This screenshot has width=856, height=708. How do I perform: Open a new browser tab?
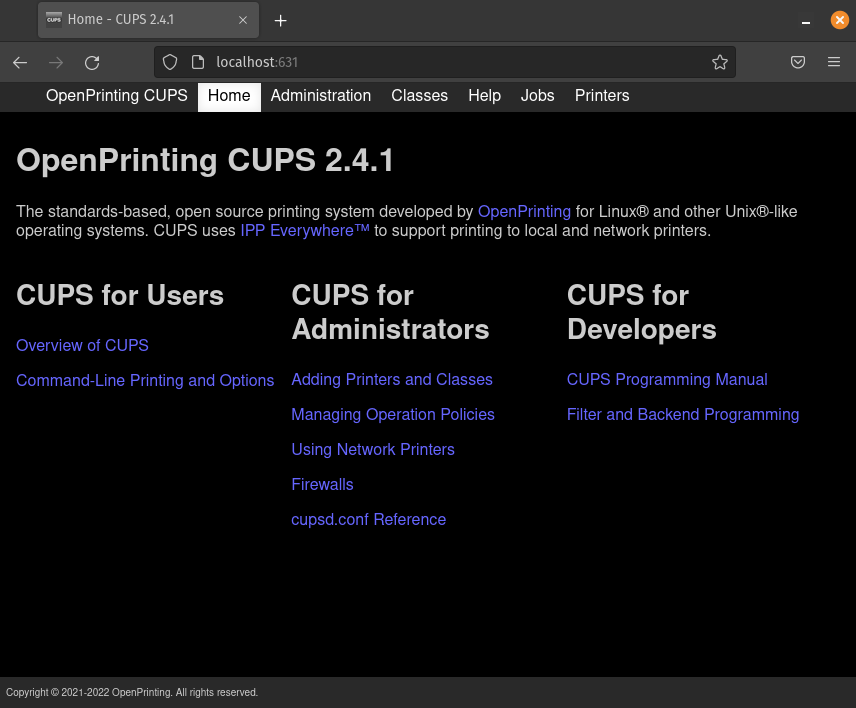coord(281,20)
